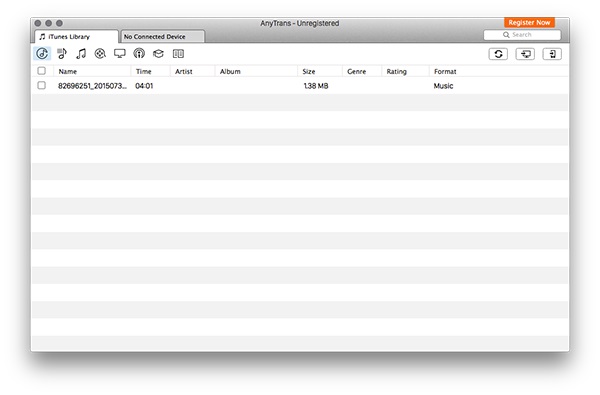Viewport: 600px width, 395px height.
Task: Switch to iTunes Library tab
Action: (77, 37)
